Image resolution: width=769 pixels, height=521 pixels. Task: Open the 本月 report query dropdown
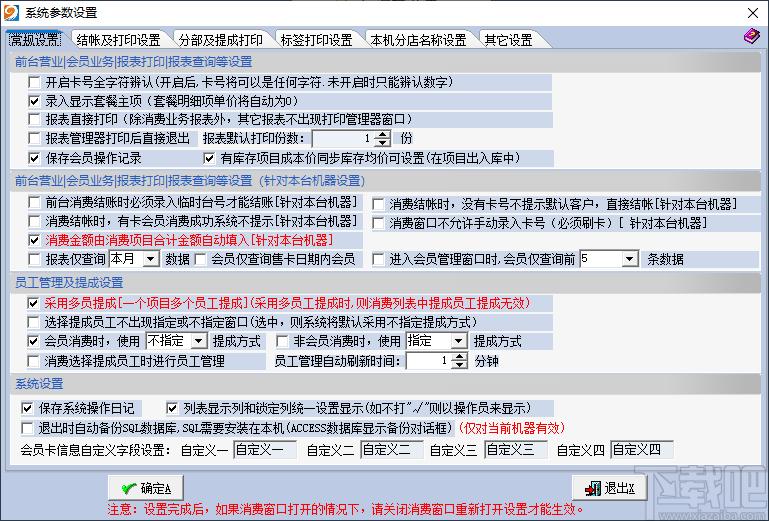tap(149, 259)
